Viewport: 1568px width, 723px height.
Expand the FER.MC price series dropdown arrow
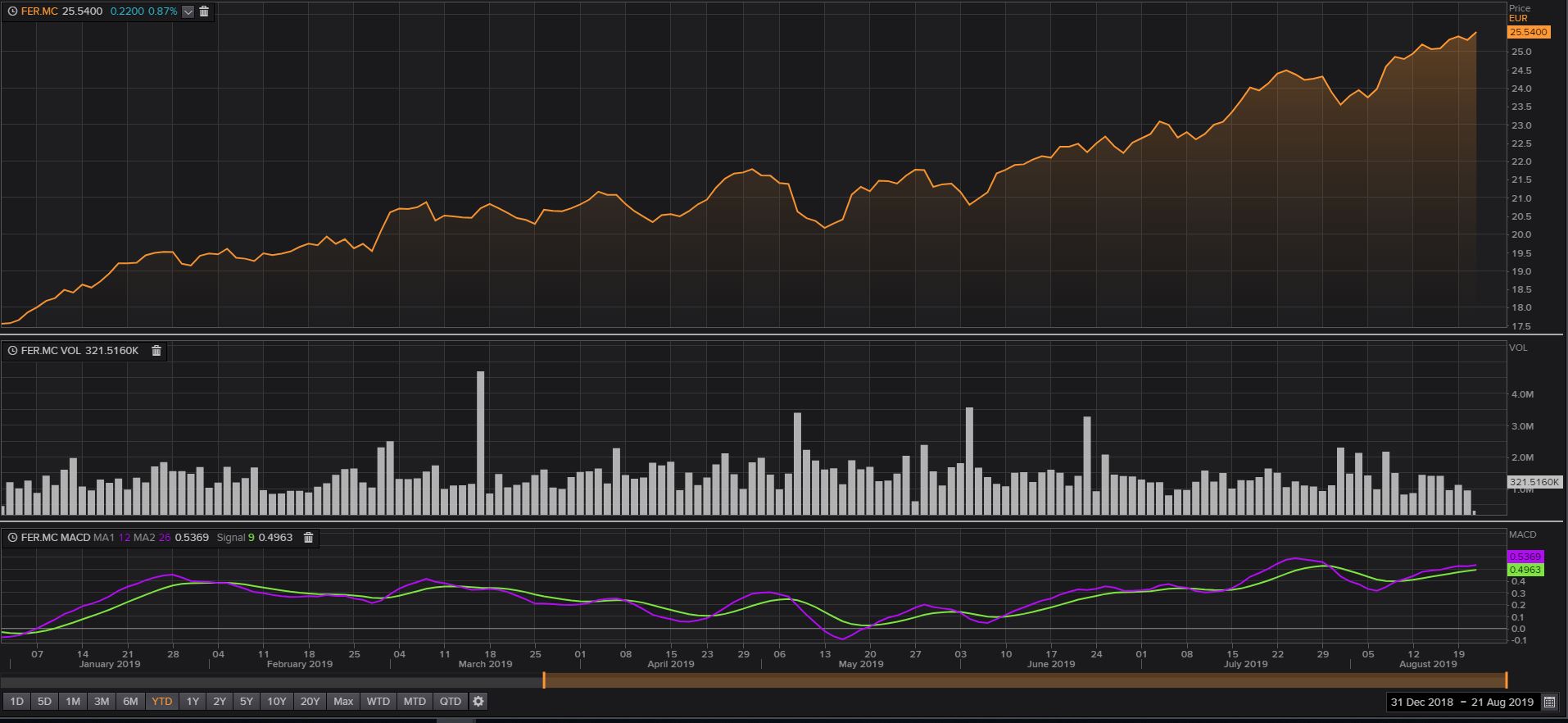click(x=188, y=11)
